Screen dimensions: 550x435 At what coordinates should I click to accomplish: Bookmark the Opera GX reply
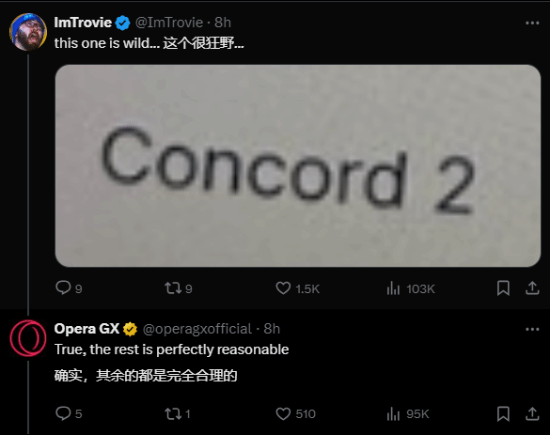pyautogui.click(x=503, y=414)
